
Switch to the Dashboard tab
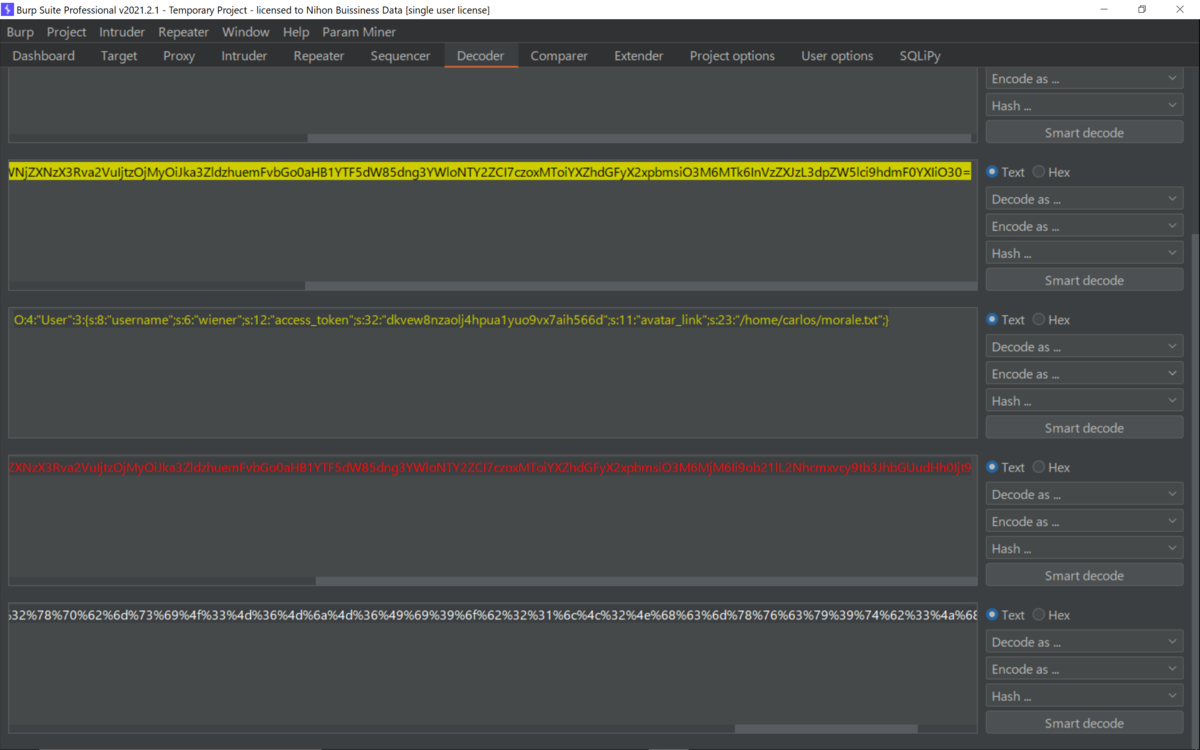[44, 56]
